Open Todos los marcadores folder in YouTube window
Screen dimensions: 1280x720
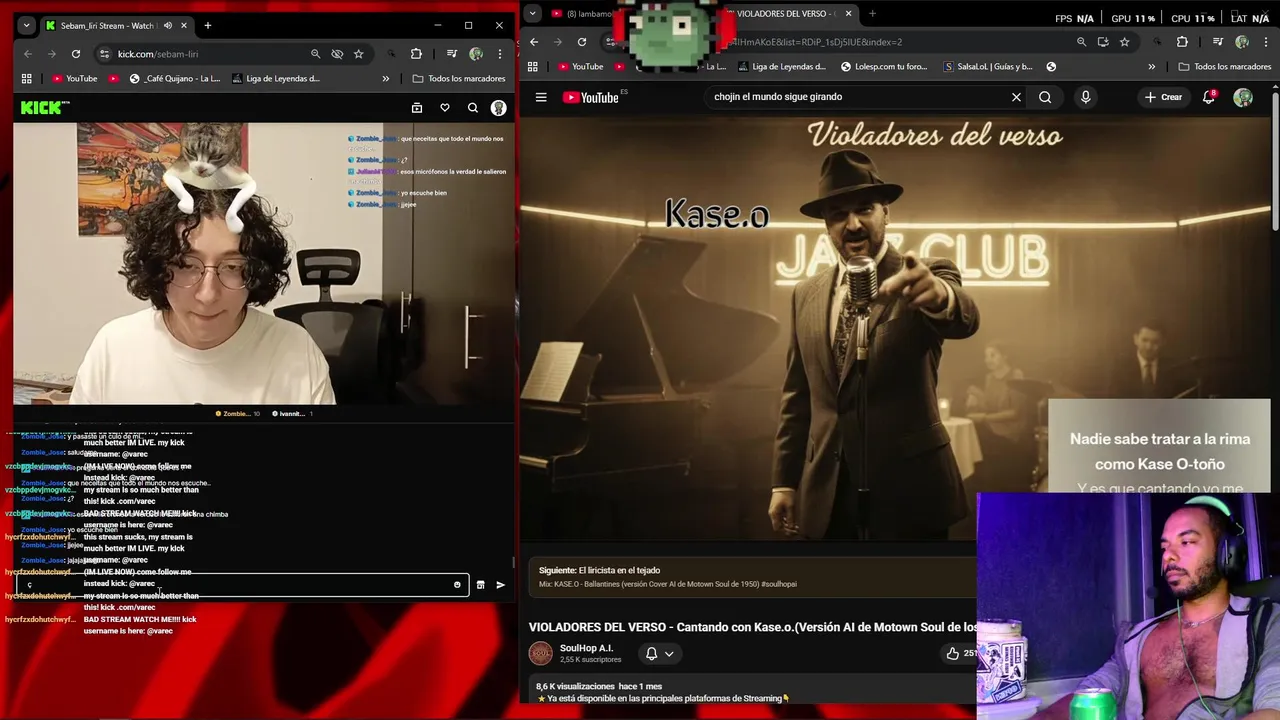pyautogui.click(x=1225, y=67)
